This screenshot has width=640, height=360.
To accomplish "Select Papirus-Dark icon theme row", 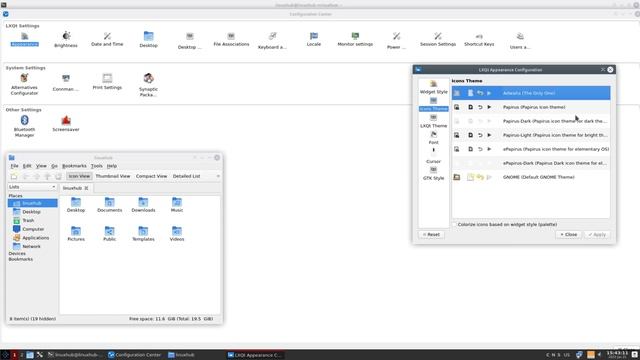I will click(x=531, y=121).
